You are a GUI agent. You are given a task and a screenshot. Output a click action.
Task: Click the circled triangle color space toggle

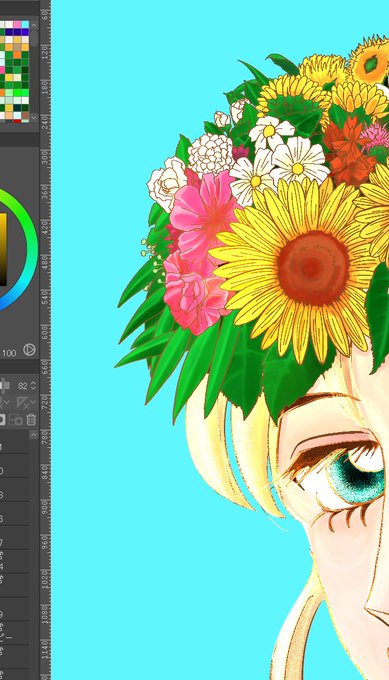click(29, 350)
